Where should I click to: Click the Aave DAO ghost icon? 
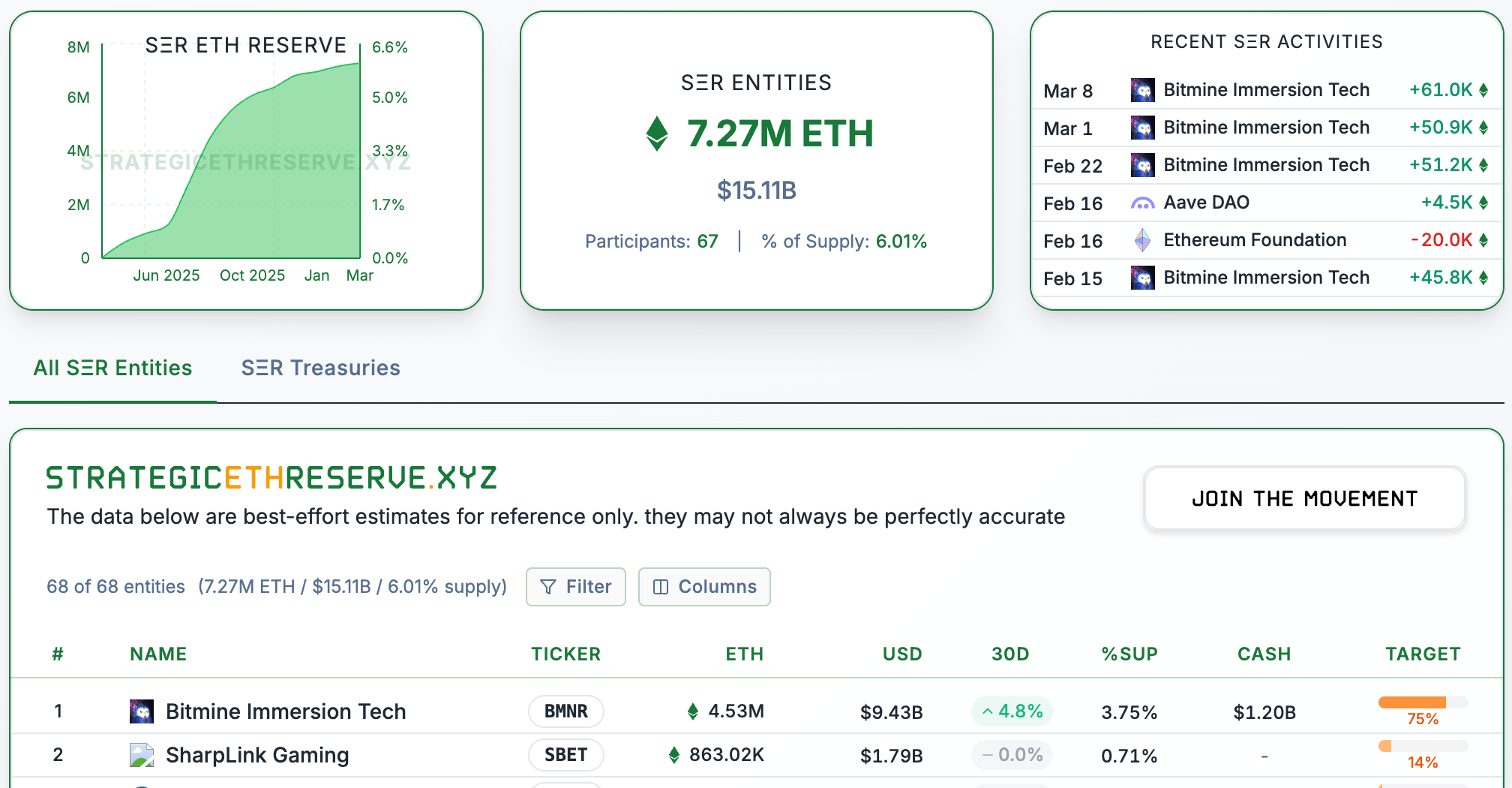(x=1142, y=203)
